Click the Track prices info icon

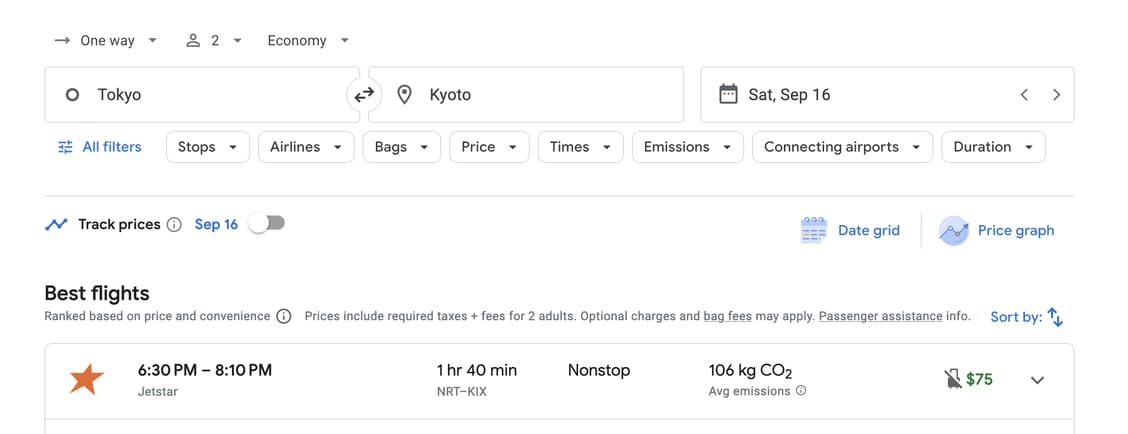(x=174, y=225)
